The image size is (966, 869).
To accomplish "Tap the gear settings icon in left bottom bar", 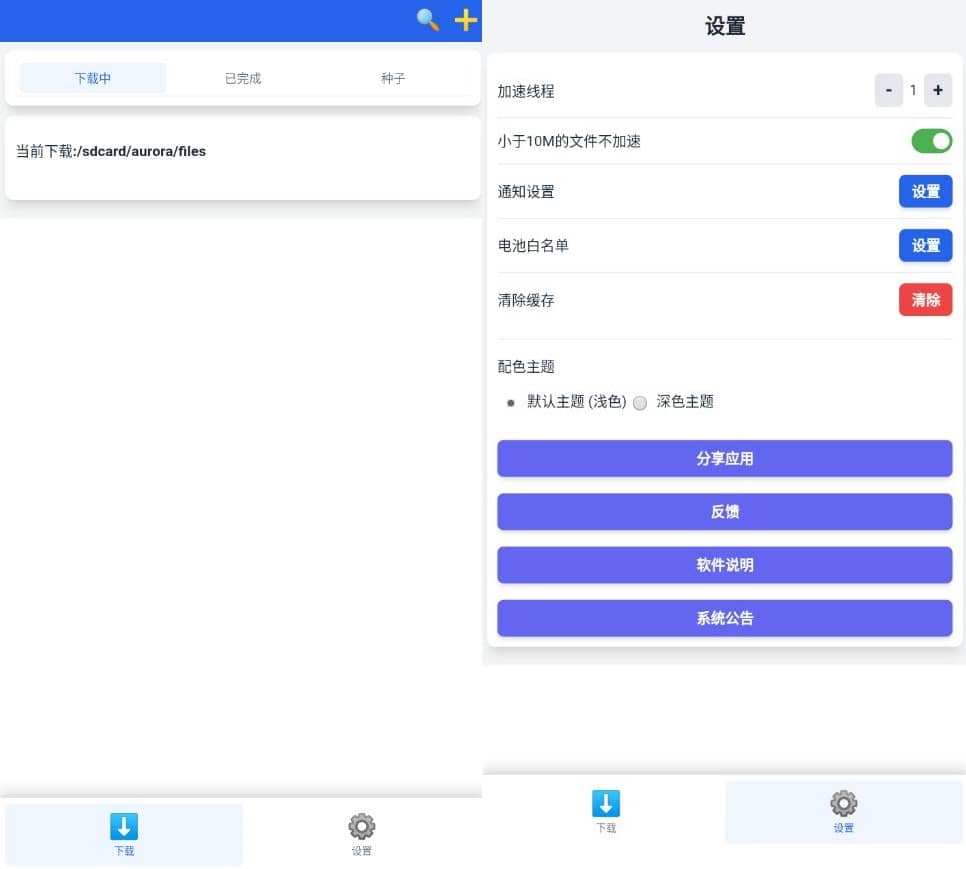I will (361, 827).
